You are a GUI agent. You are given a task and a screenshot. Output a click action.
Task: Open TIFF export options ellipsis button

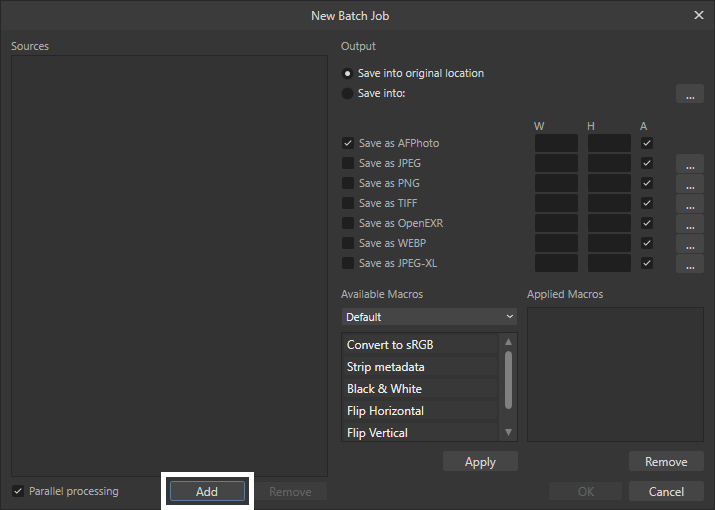pos(689,203)
